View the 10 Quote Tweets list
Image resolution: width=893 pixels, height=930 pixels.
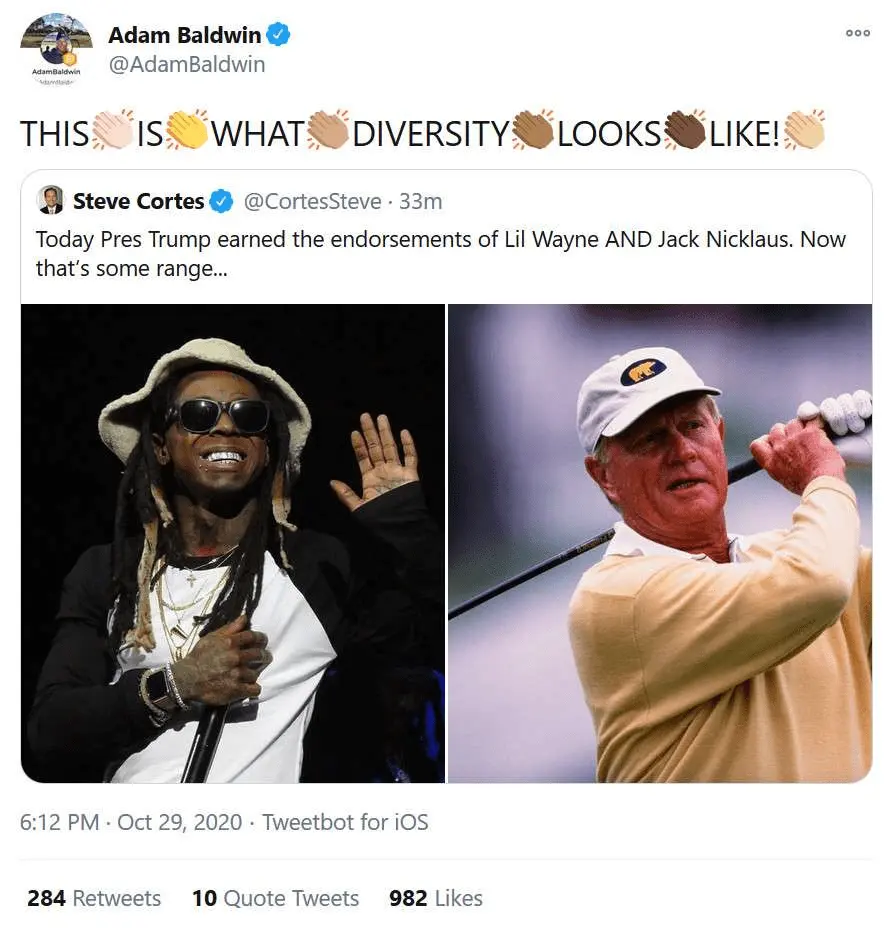(275, 898)
